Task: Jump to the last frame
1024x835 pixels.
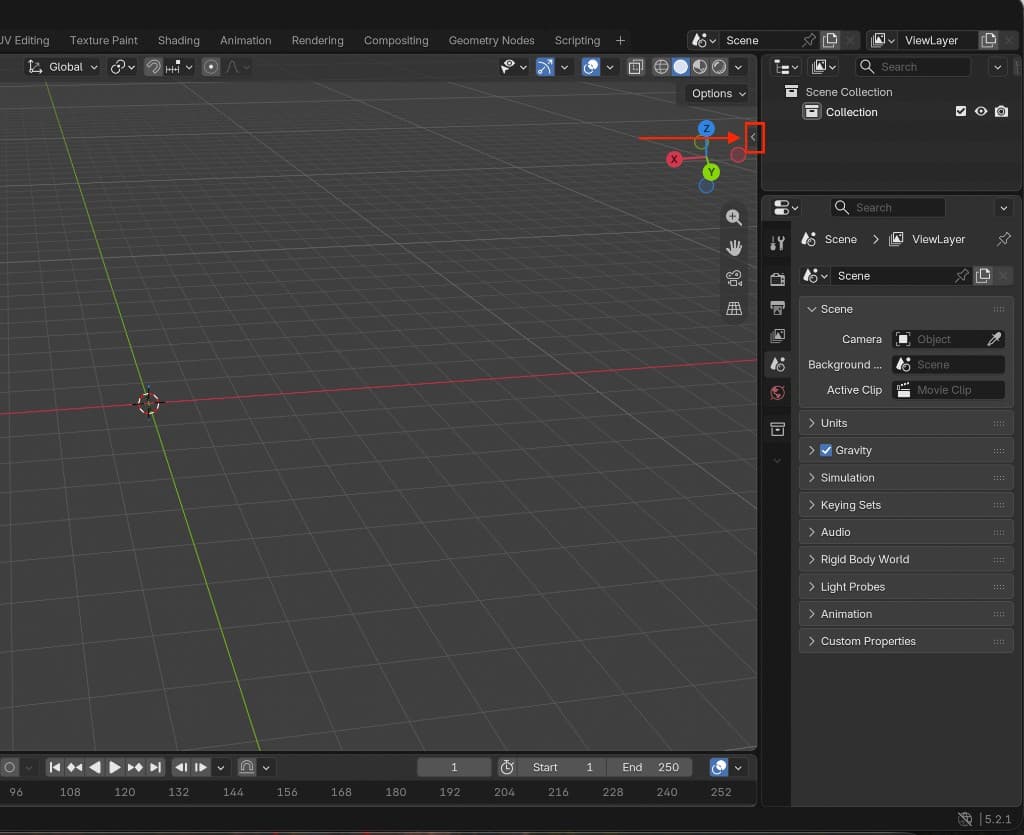Action: click(155, 767)
